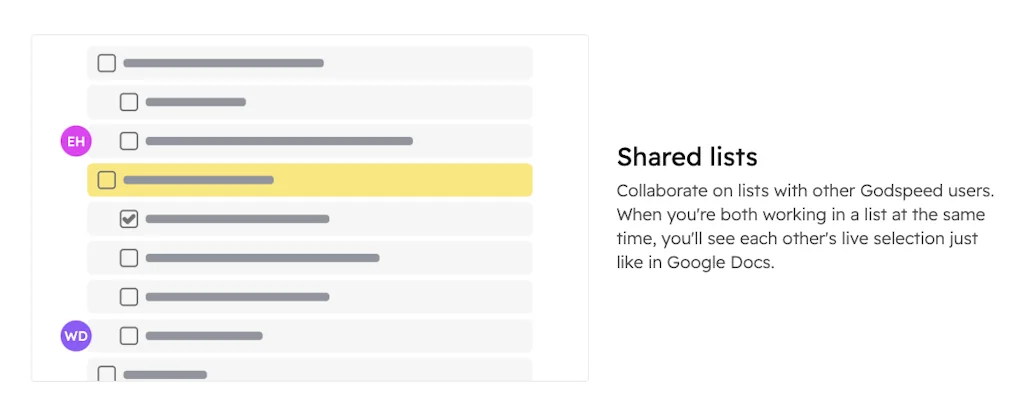The image size is (1024, 415).
Task: Click the task text in the second row
Action: point(196,102)
